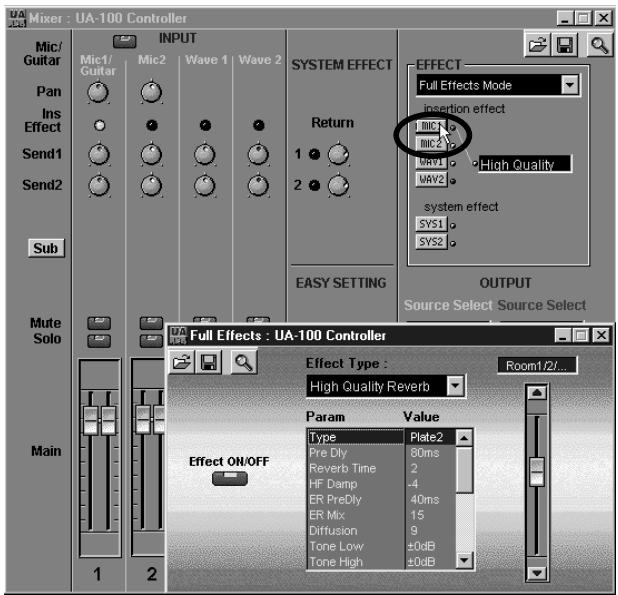Click Send1 knob for Wave 2

[258, 154]
